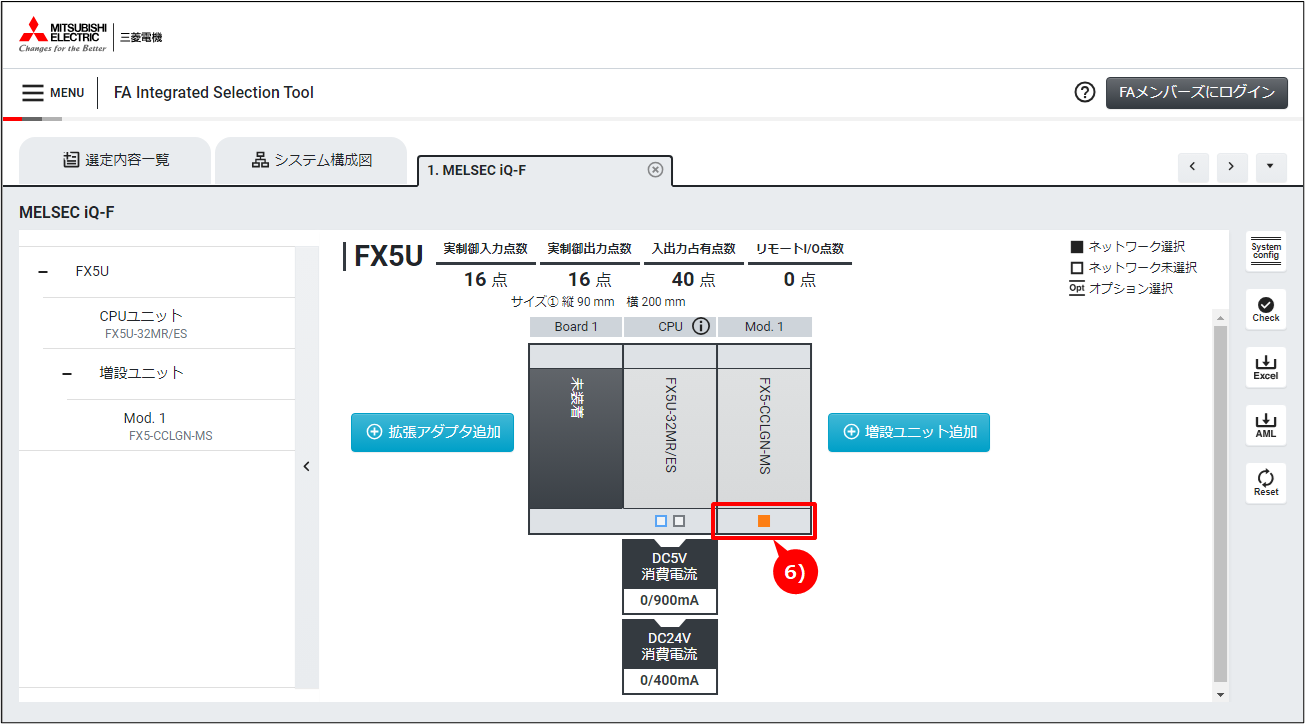
Task: Toggle the gray network square on CPU
Action: 679,521
